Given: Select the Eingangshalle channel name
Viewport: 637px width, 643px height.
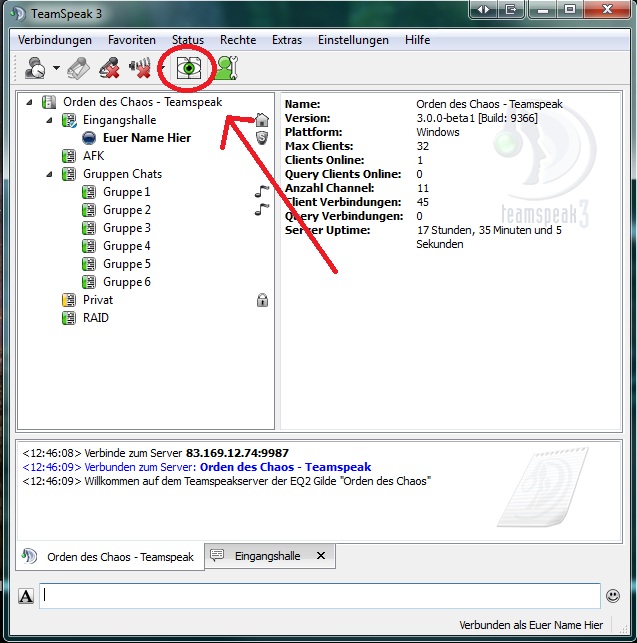Looking at the screenshot, I should pyautogui.click(x=119, y=120).
